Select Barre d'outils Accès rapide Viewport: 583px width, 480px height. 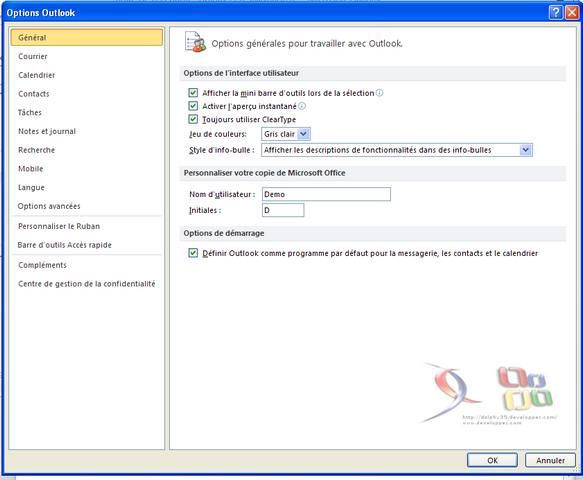pyautogui.click(x=87, y=245)
